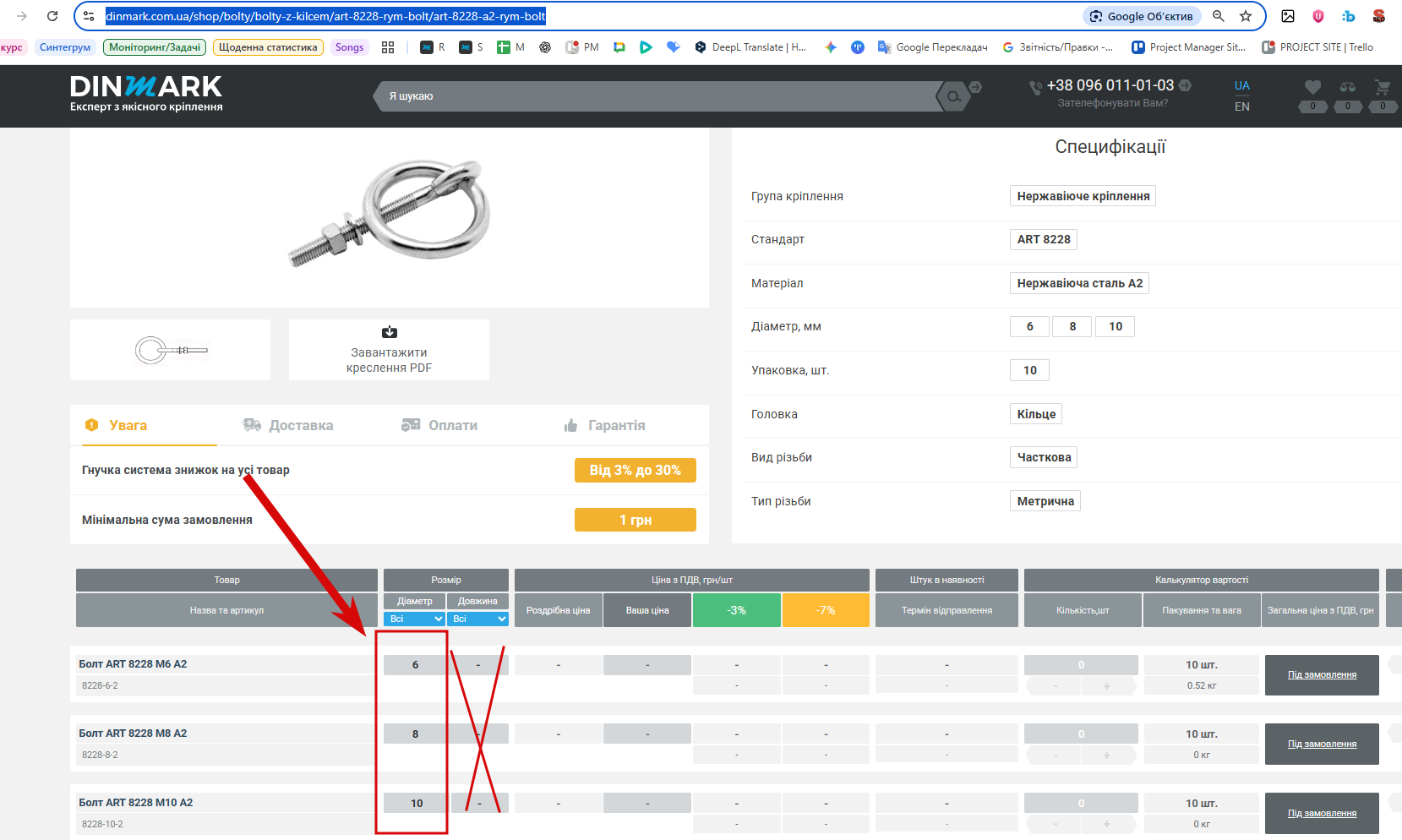Open PROJECT SITE Trello bookmark
This screenshot has height=840, width=1402.
1317,47
